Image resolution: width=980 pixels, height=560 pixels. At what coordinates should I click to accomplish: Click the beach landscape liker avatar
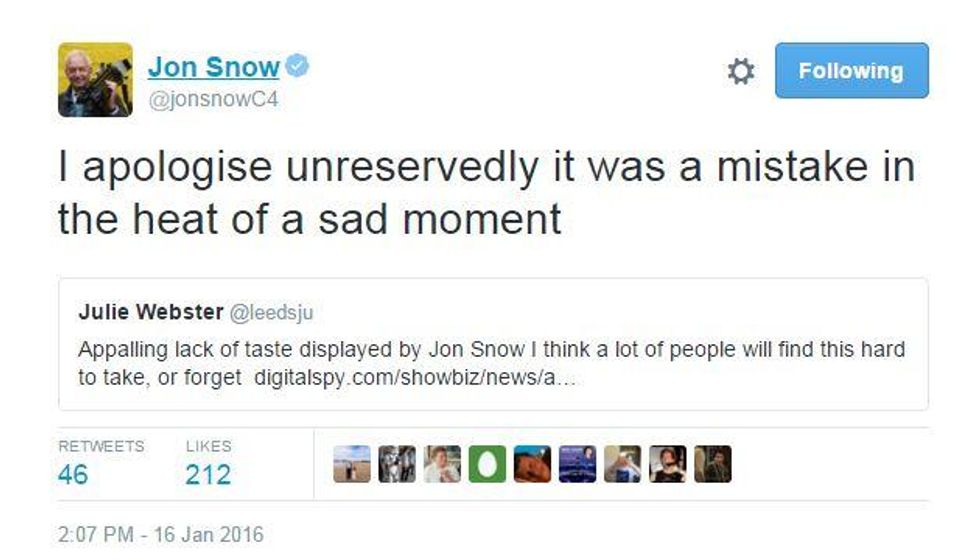pyautogui.click(x=352, y=464)
